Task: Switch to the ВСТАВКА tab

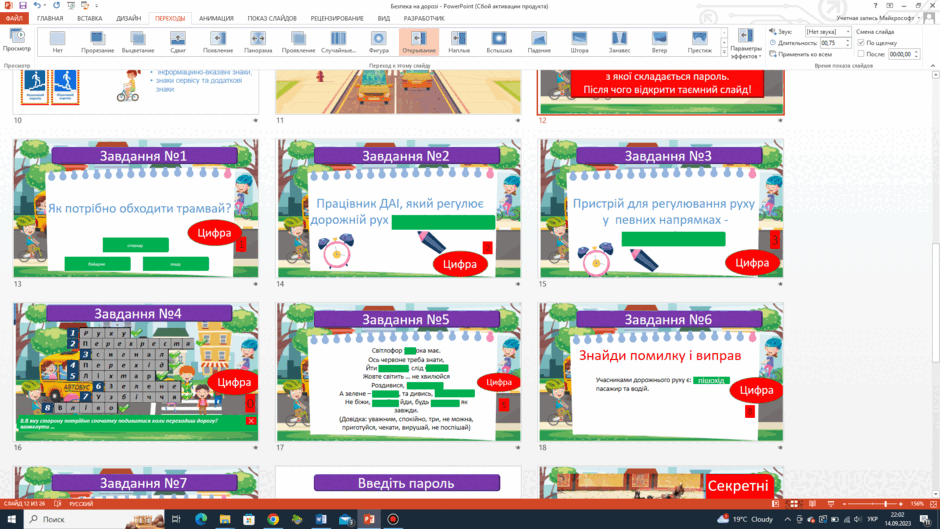Action: pyautogui.click(x=89, y=18)
